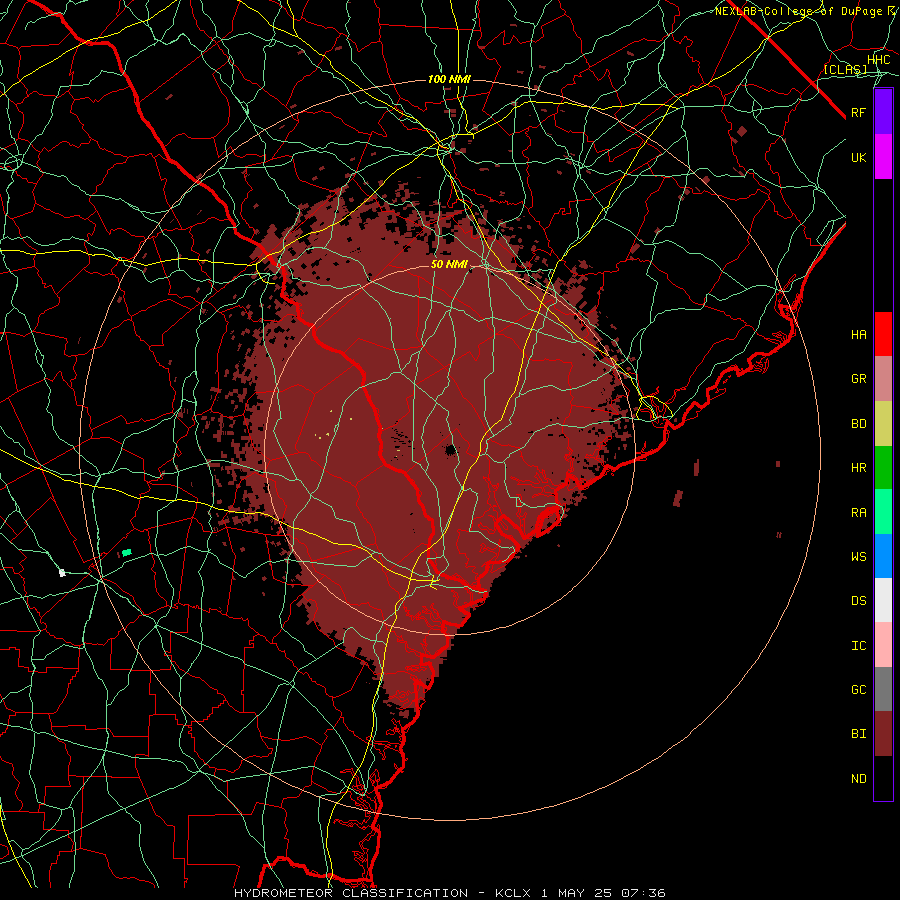Click the 07:36 timestamp
Screen dimensions: 900x900
point(644,893)
